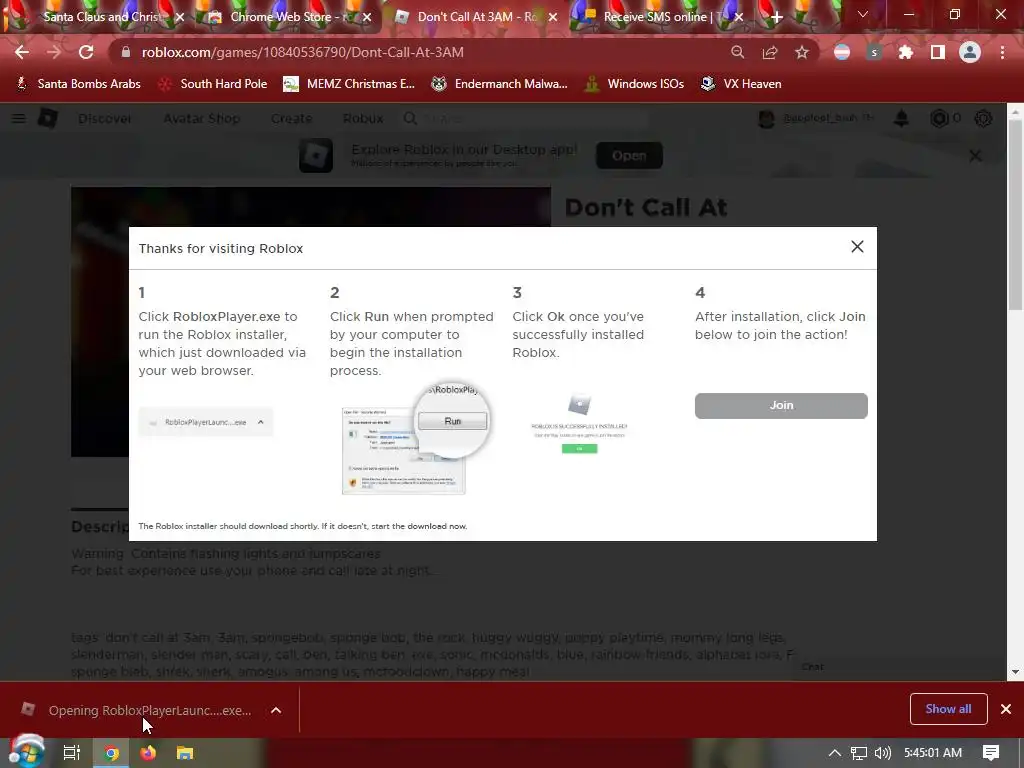Open the Robux balance icon
The height and width of the screenshot is (768, 1024).
939,118
